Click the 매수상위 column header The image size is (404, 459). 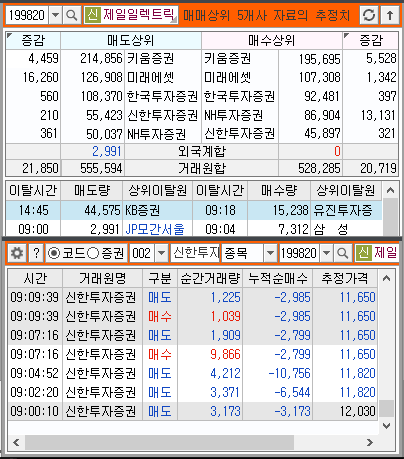[272, 41]
